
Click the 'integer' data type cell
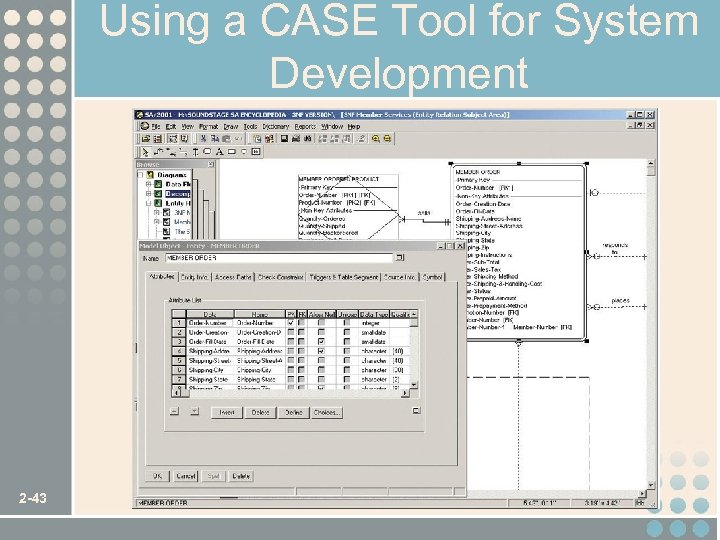[x=374, y=323]
